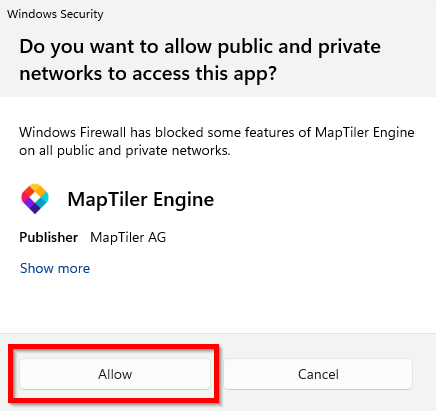This screenshot has width=436, height=411.
Task: Select the MapTiler AG publisher name
Action: [128, 237]
